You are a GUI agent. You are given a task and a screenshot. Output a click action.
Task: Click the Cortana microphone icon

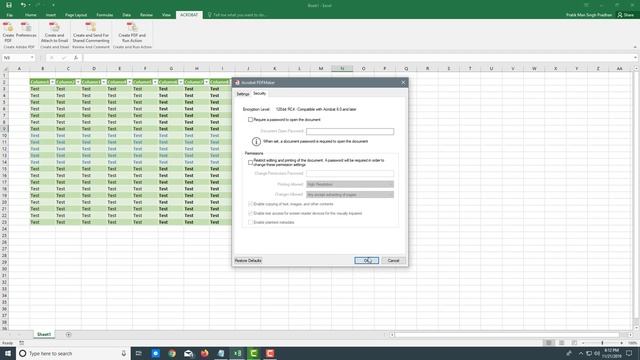tap(124, 353)
